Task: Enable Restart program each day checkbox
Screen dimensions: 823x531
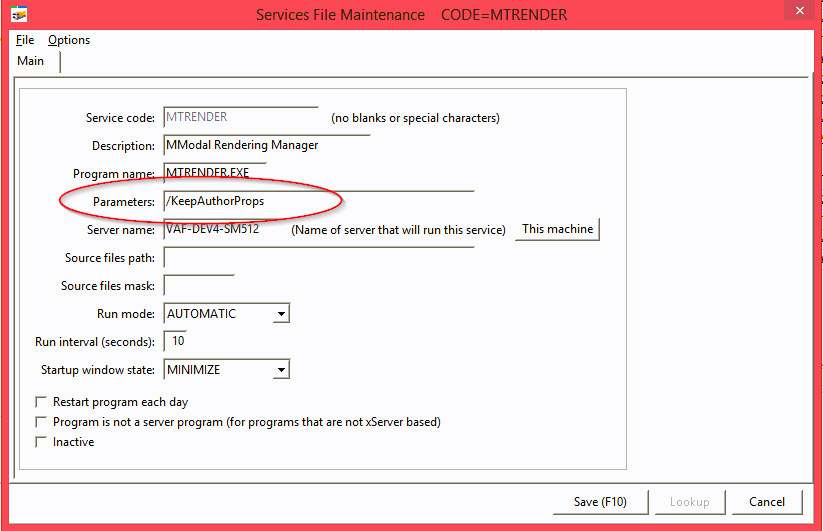Action: [42, 402]
